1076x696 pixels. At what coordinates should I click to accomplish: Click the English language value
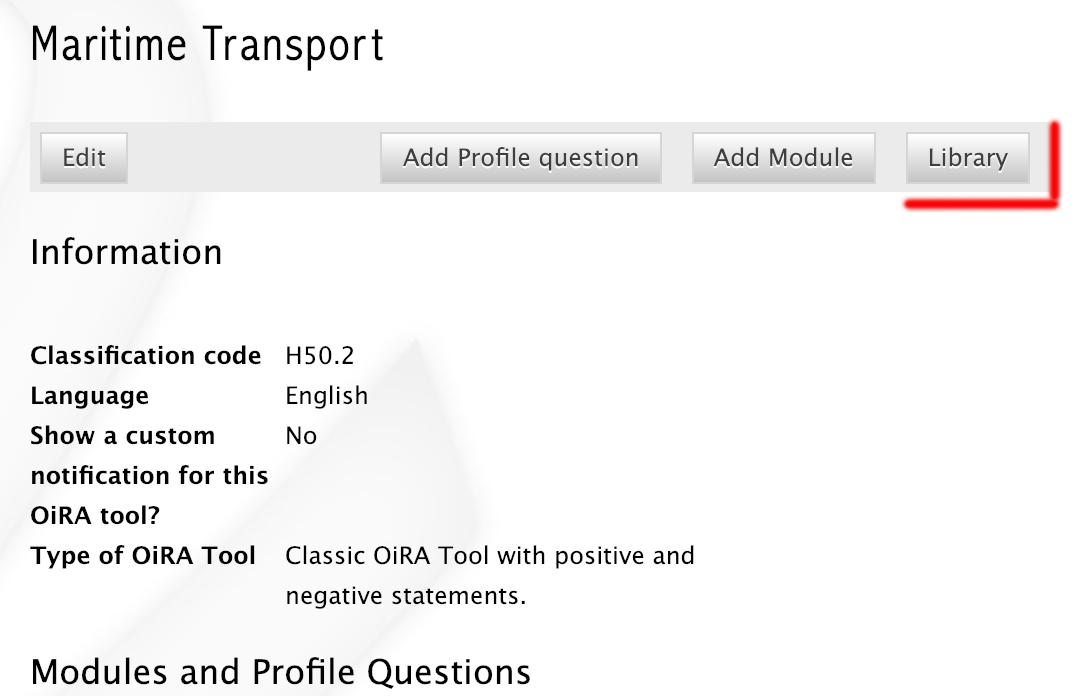[326, 396]
